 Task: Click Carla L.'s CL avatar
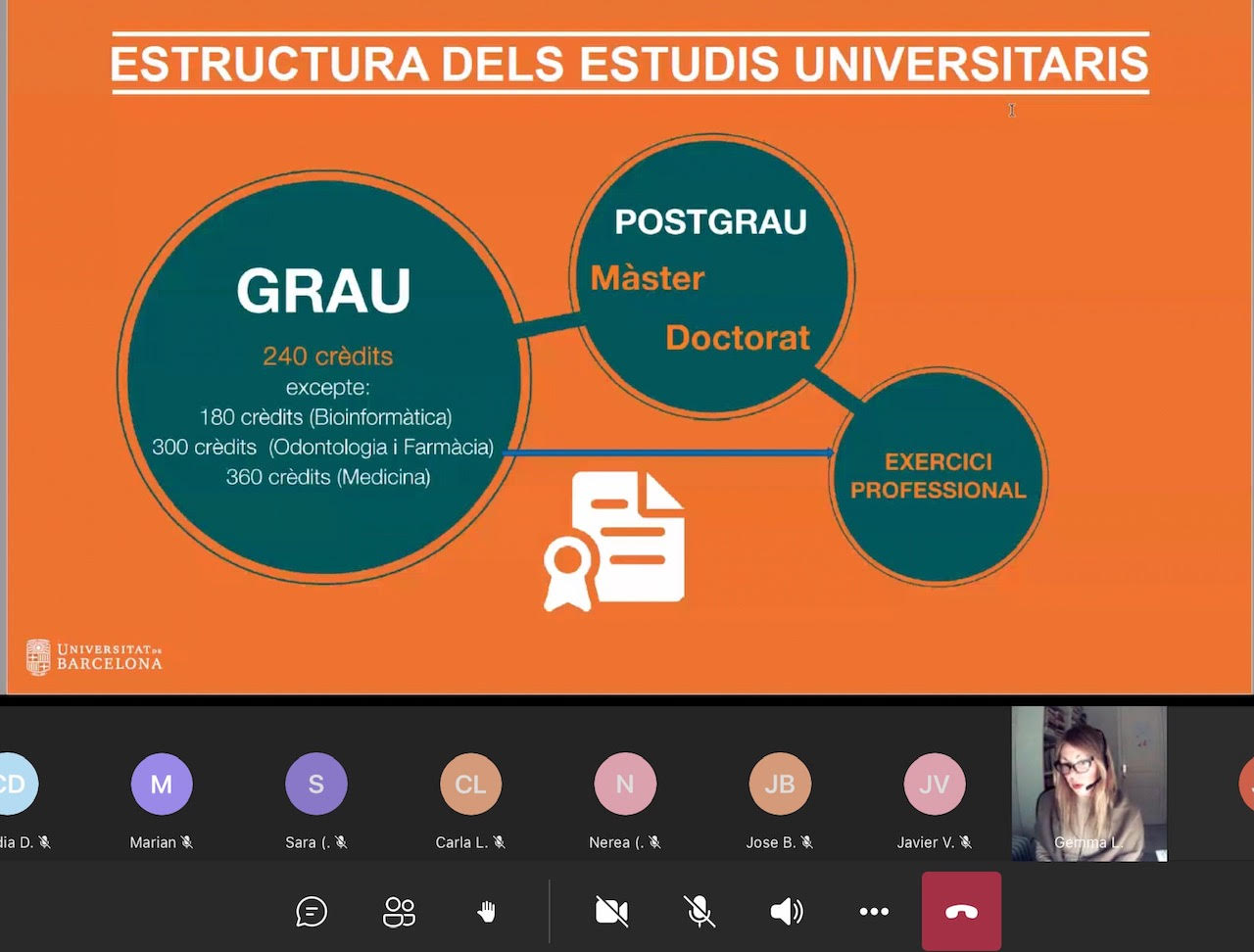point(470,785)
